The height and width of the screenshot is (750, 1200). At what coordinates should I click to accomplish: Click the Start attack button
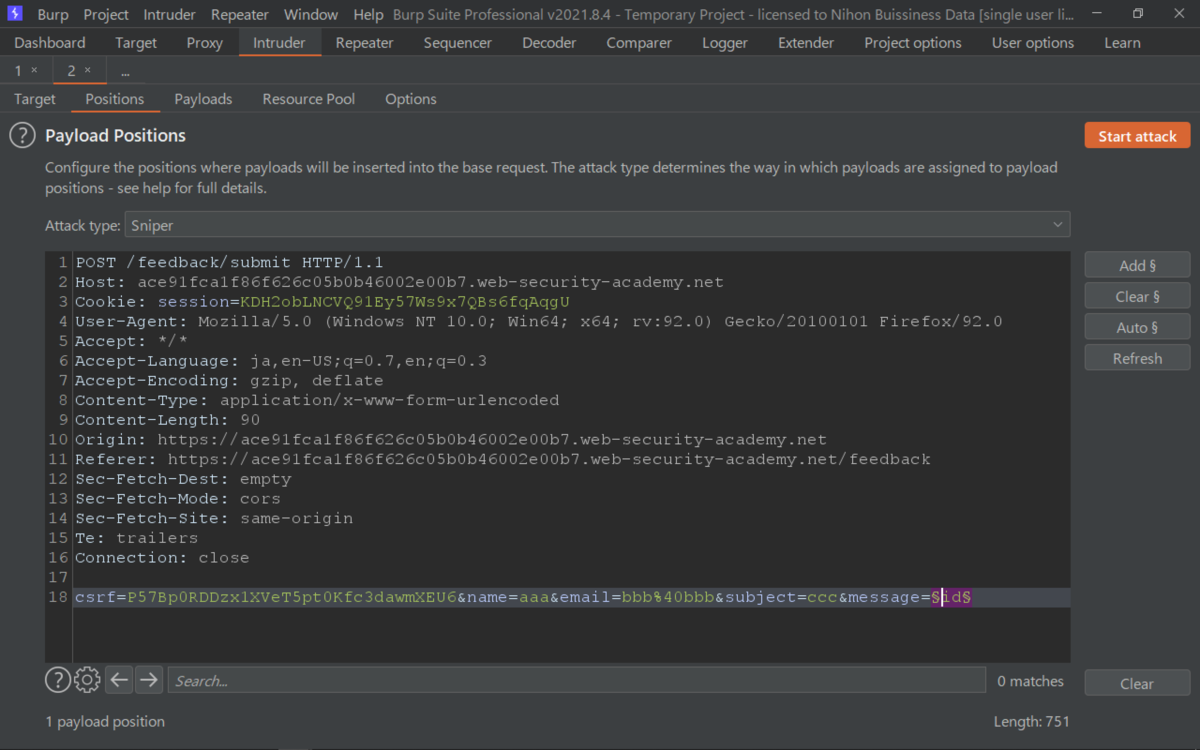[x=1137, y=136]
